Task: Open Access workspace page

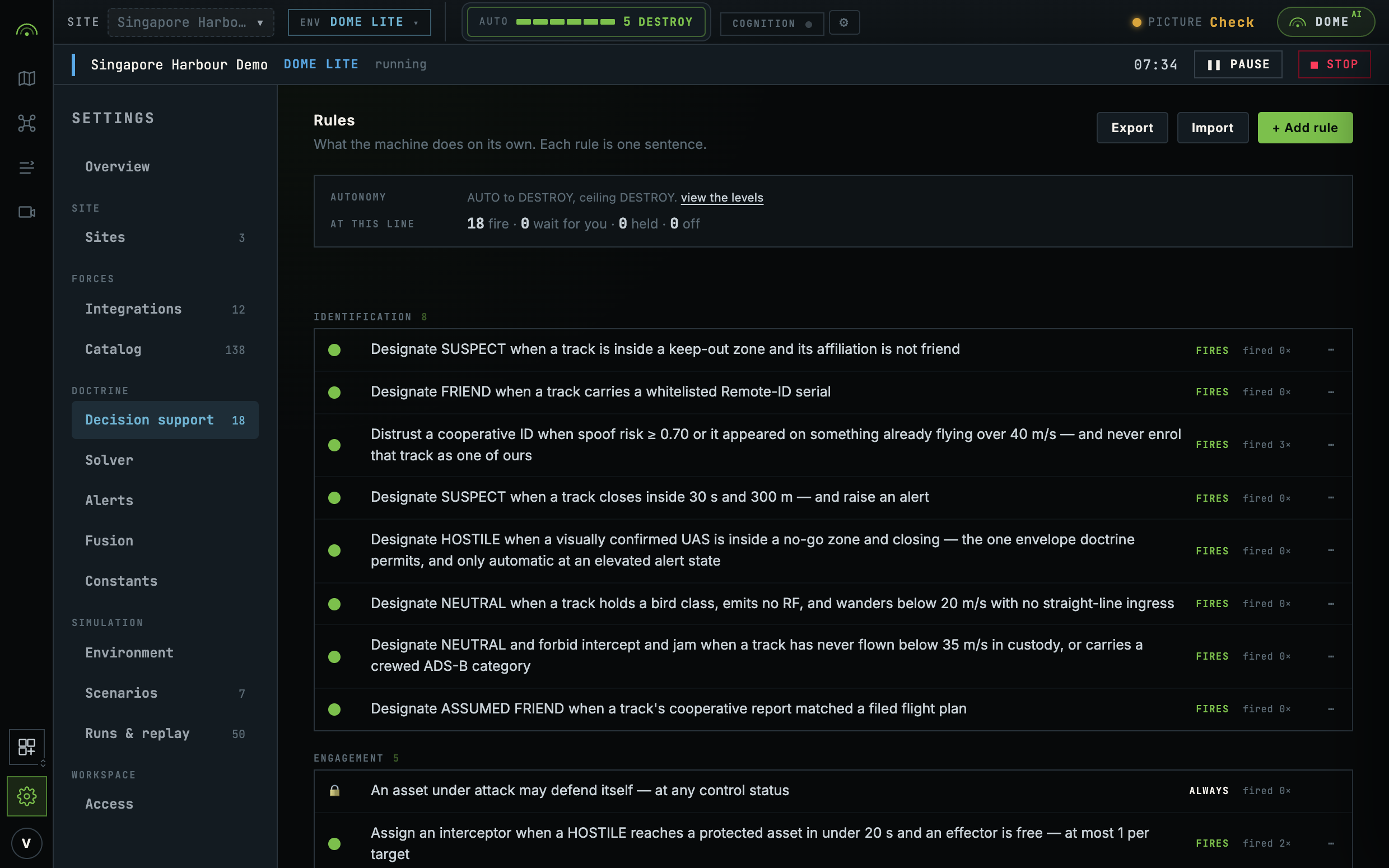Action: pos(165,804)
